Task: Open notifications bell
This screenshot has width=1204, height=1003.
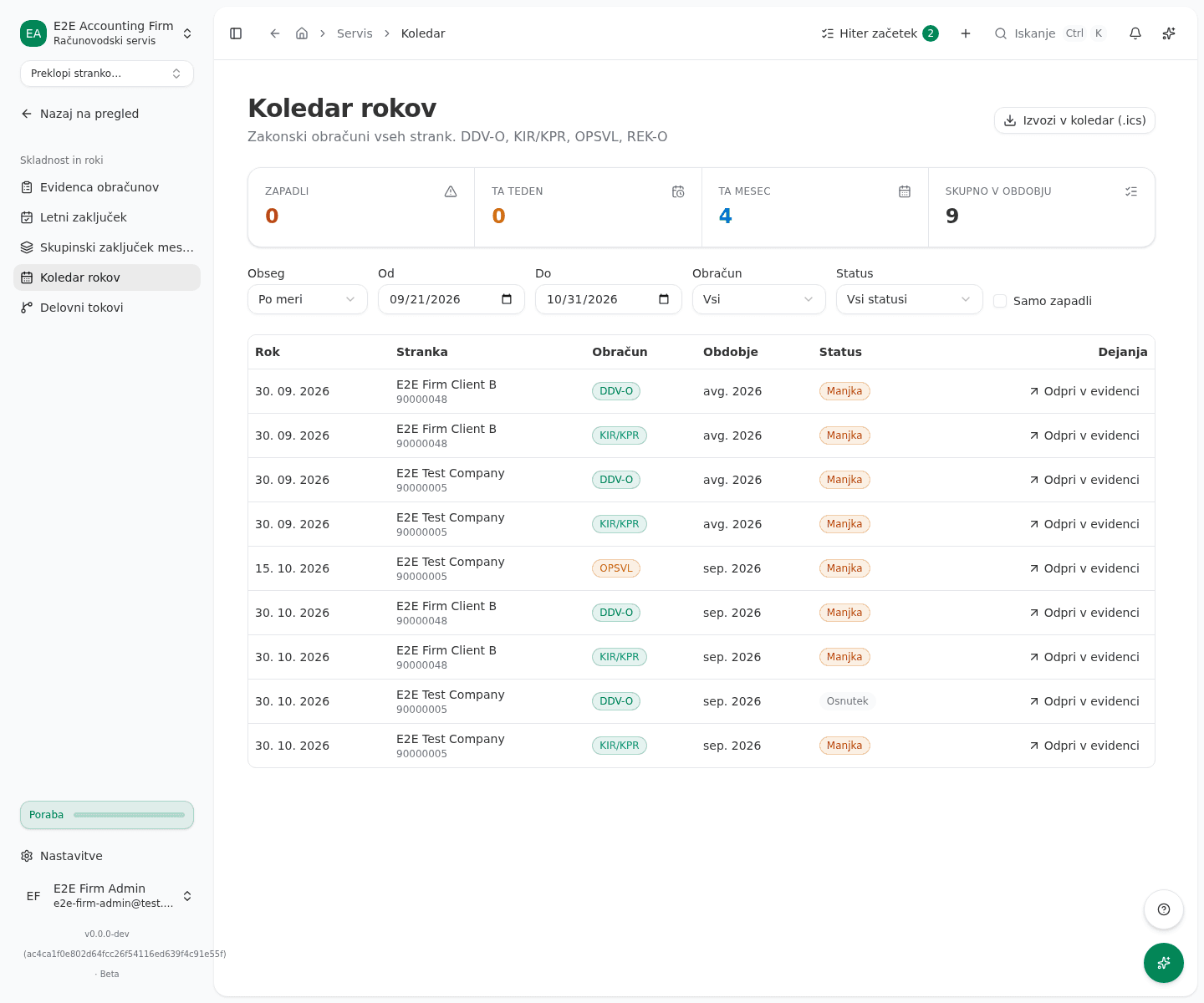Action: (x=1135, y=33)
